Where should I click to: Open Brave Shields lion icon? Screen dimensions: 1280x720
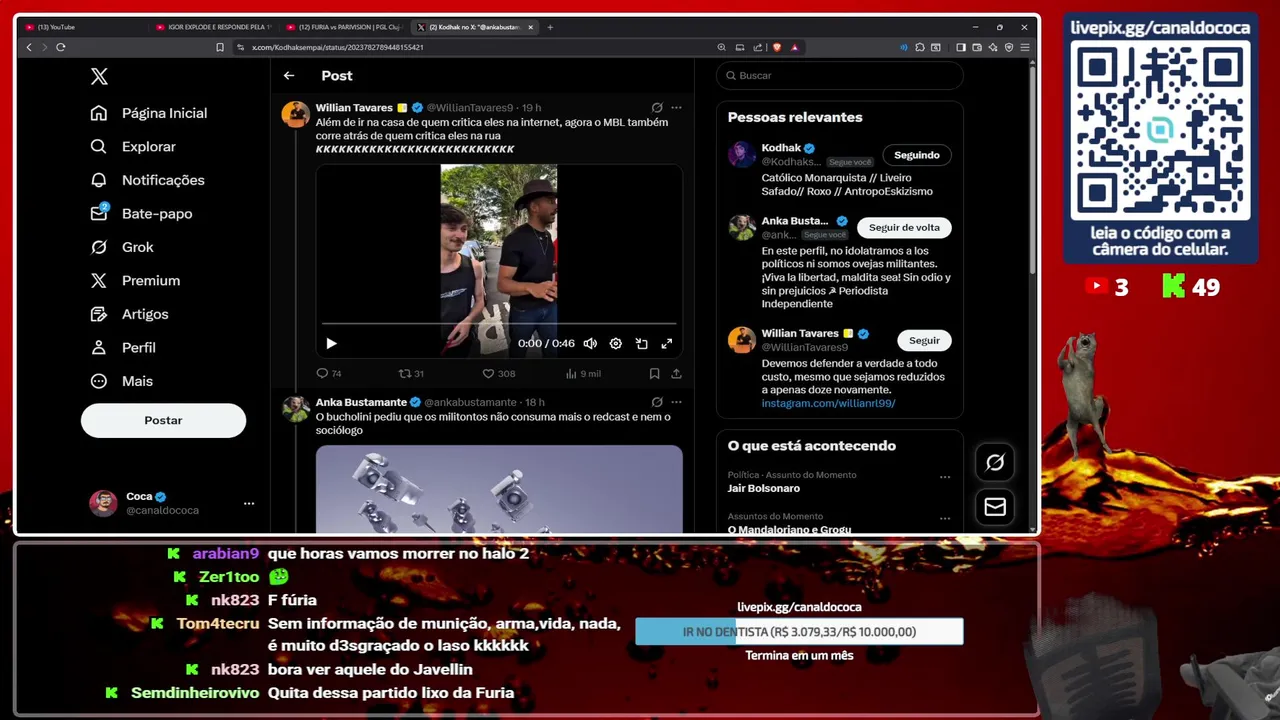click(x=777, y=47)
